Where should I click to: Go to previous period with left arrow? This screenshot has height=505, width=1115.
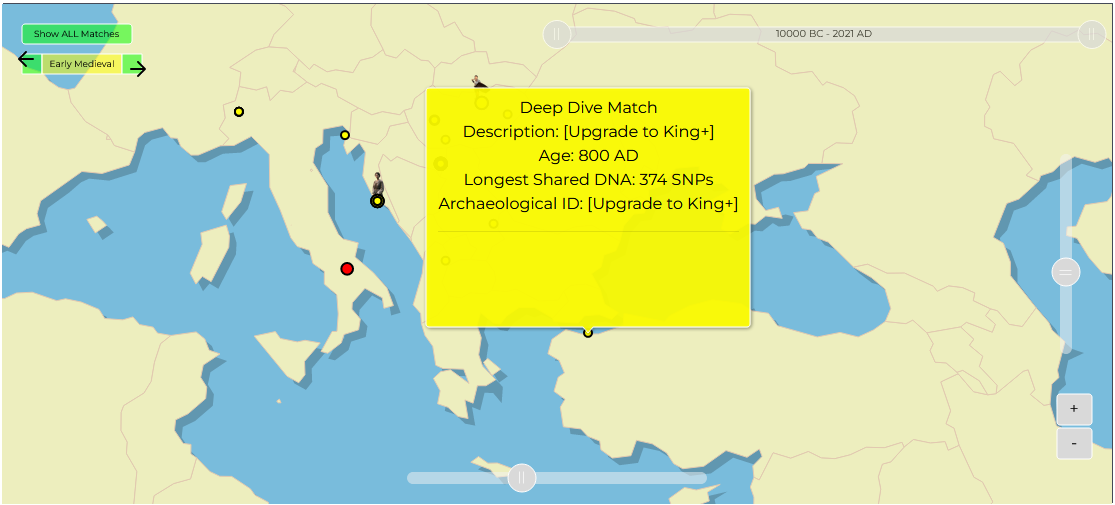pyautogui.click(x=29, y=61)
